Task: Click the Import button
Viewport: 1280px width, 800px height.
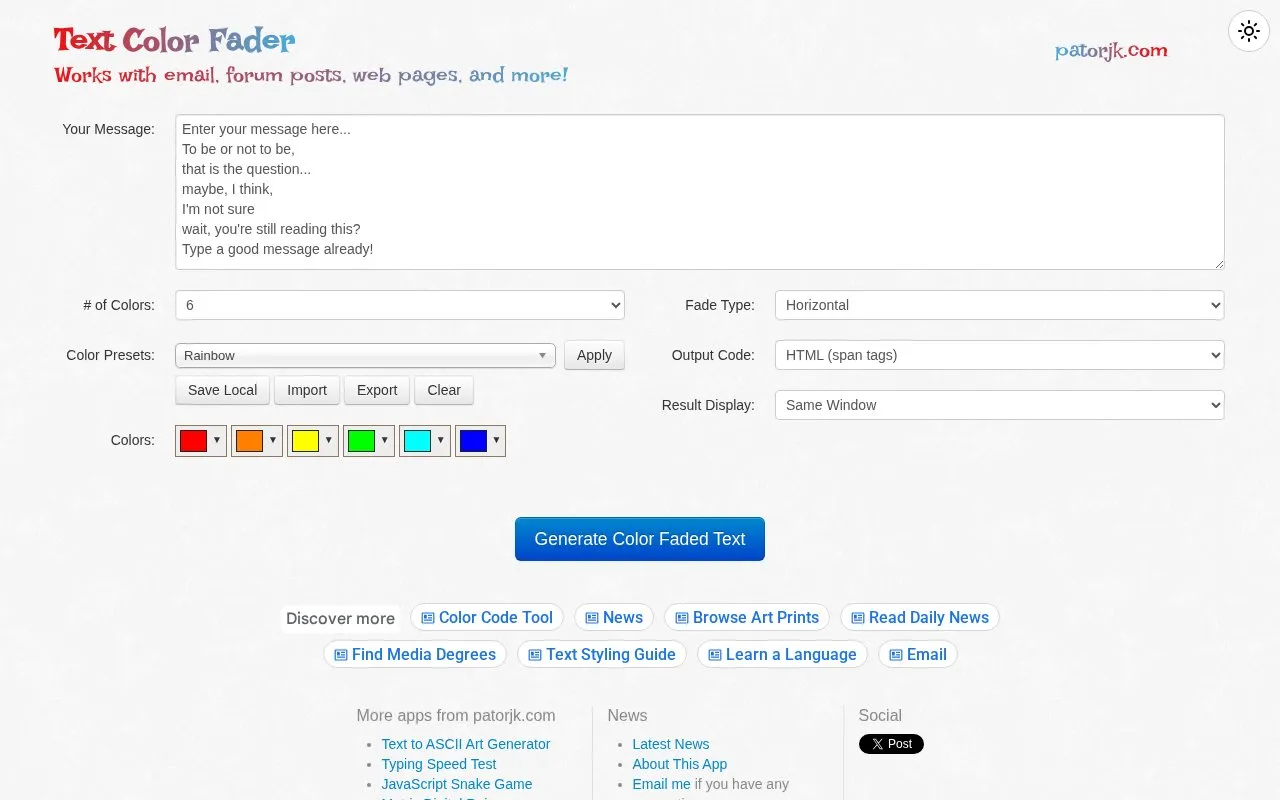Action: point(307,390)
